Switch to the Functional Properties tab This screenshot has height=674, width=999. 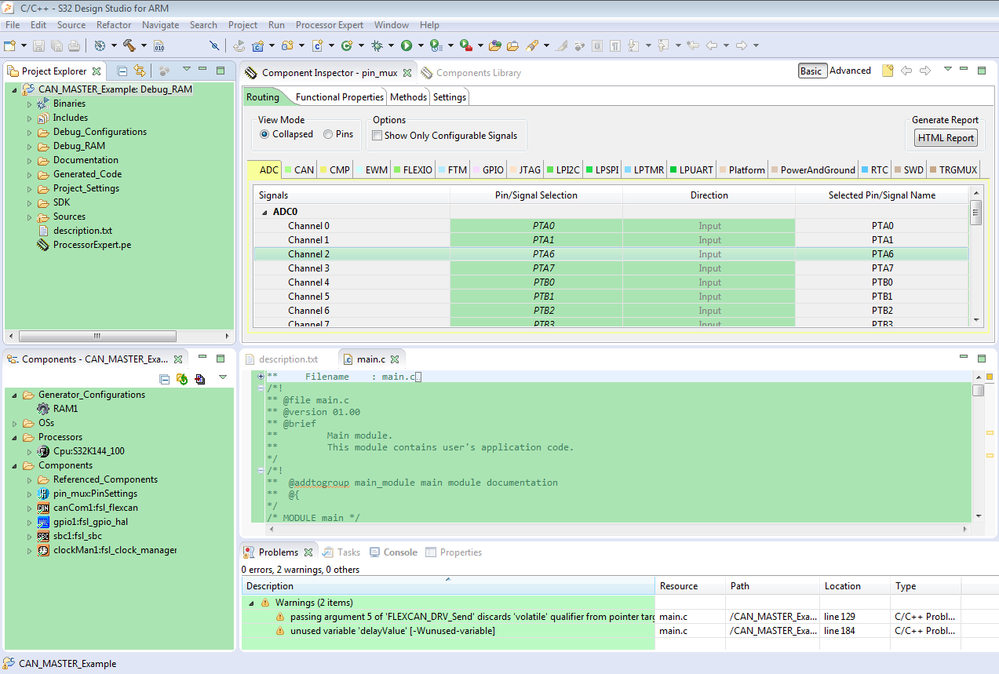coord(339,97)
